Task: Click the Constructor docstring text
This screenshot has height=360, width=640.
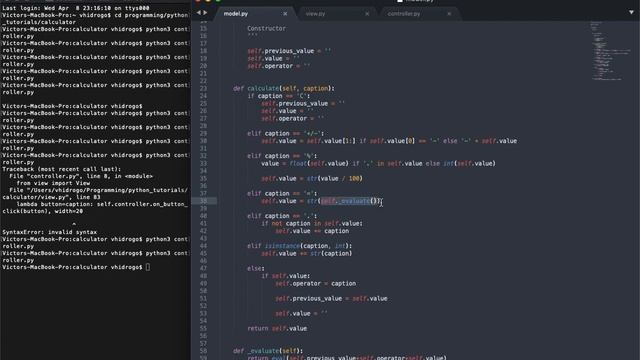Action: click(x=266, y=28)
